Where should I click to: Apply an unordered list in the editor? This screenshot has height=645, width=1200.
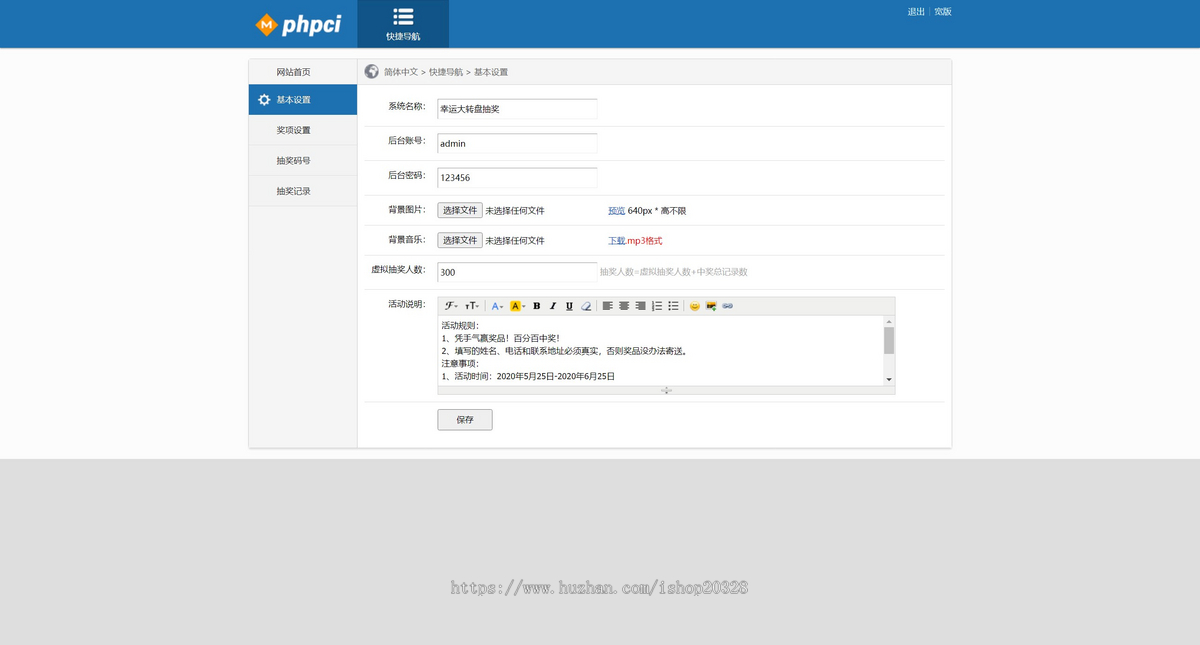point(672,305)
